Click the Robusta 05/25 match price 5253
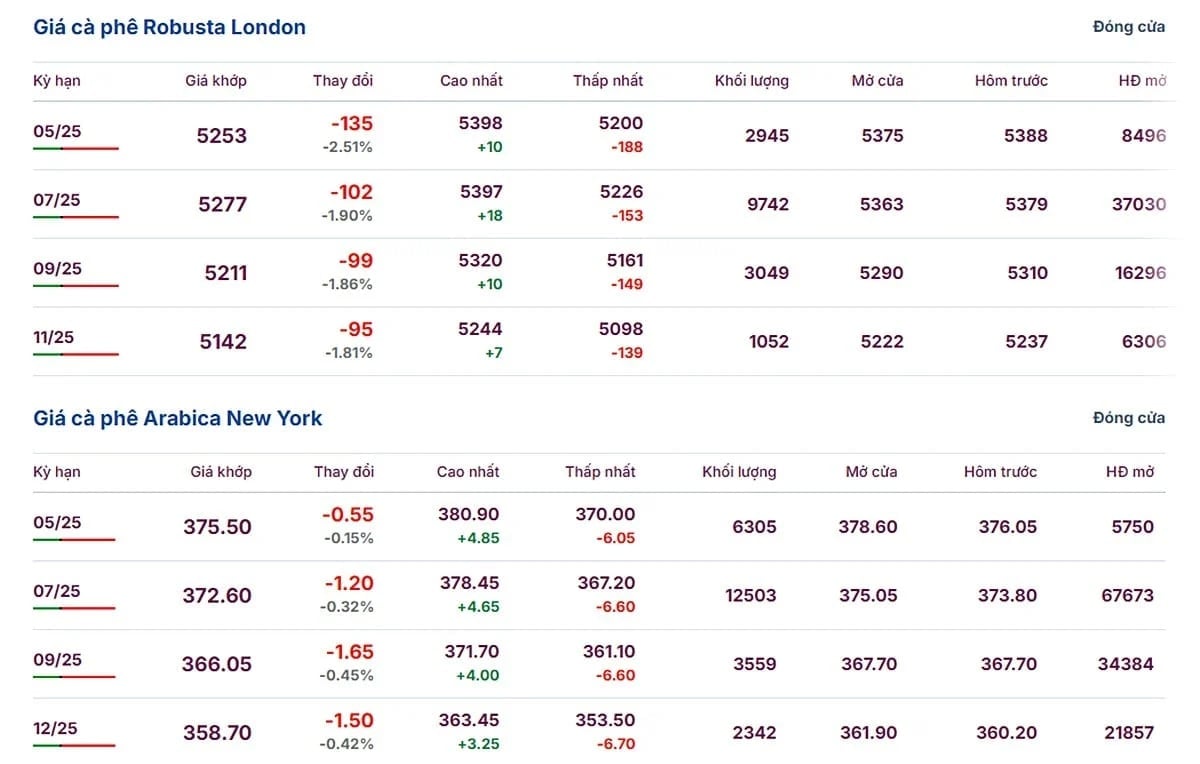This screenshot has height=764, width=1200. tap(222, 136)
